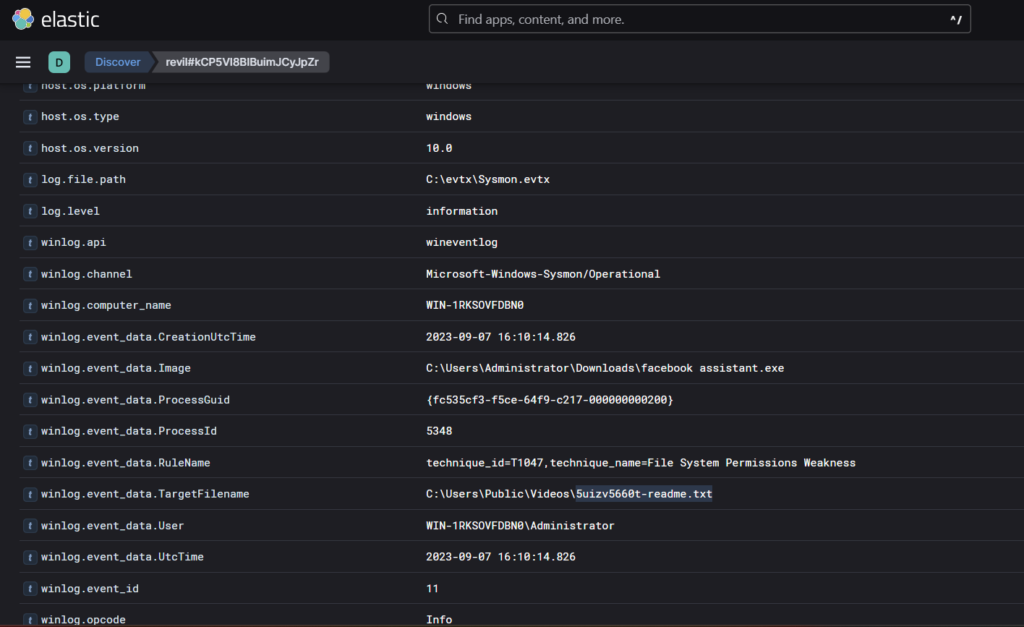Click the keyboard shortcut hint in search bar
Viewport: 1024px width, 627px height.
[x=955, y=19]
